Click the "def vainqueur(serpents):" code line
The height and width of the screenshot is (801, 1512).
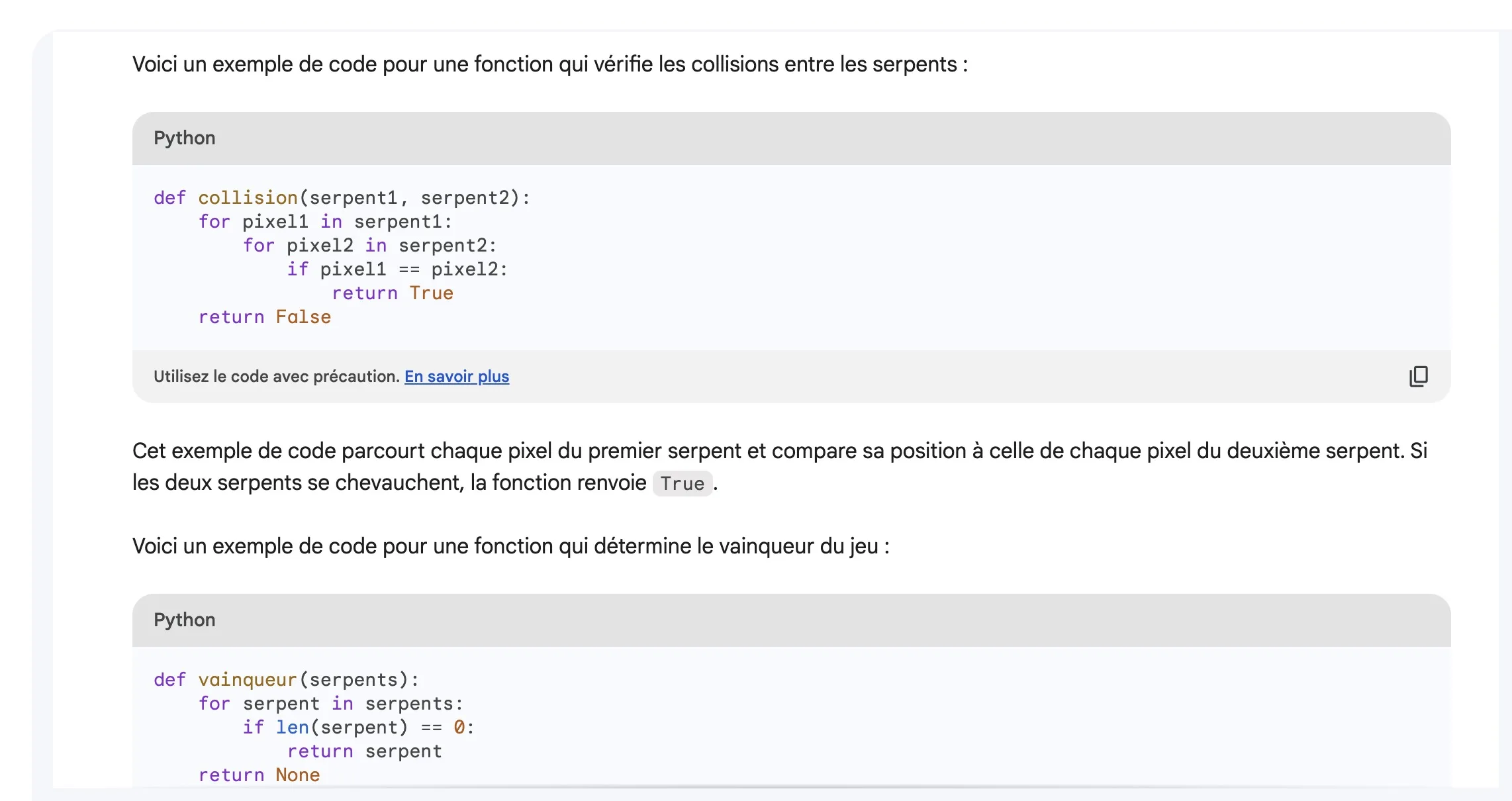point(286,680)
